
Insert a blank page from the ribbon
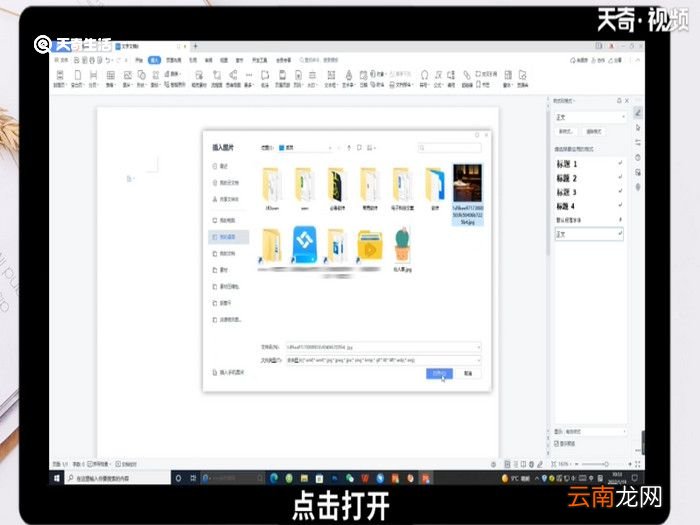77,78
